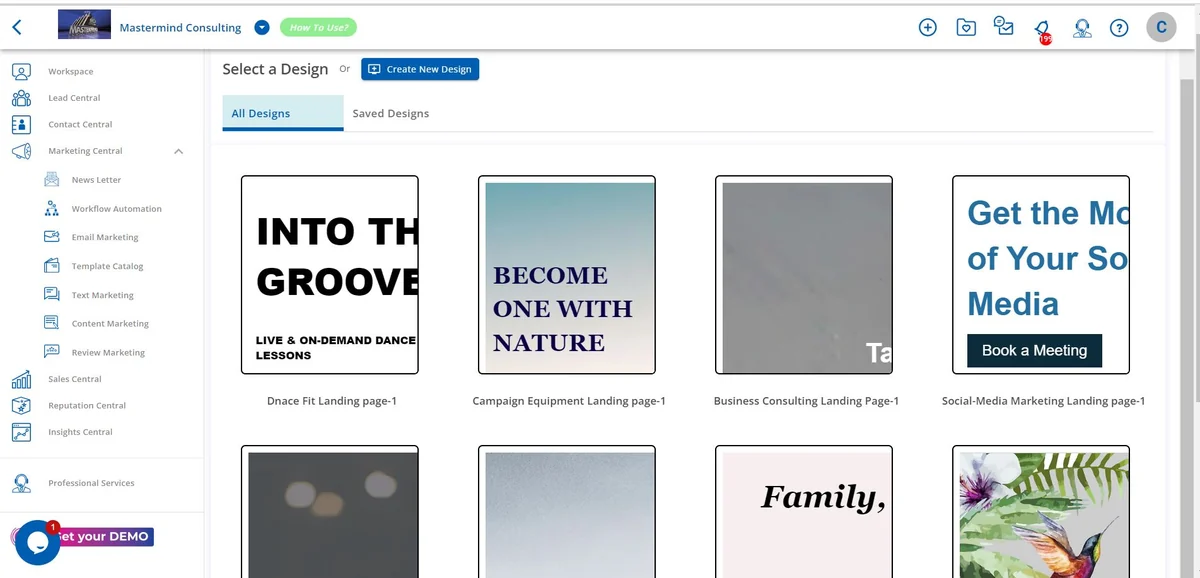Open Professional Services label in the sidebar
Viewport: 1200px width, 578px height.
91,483
